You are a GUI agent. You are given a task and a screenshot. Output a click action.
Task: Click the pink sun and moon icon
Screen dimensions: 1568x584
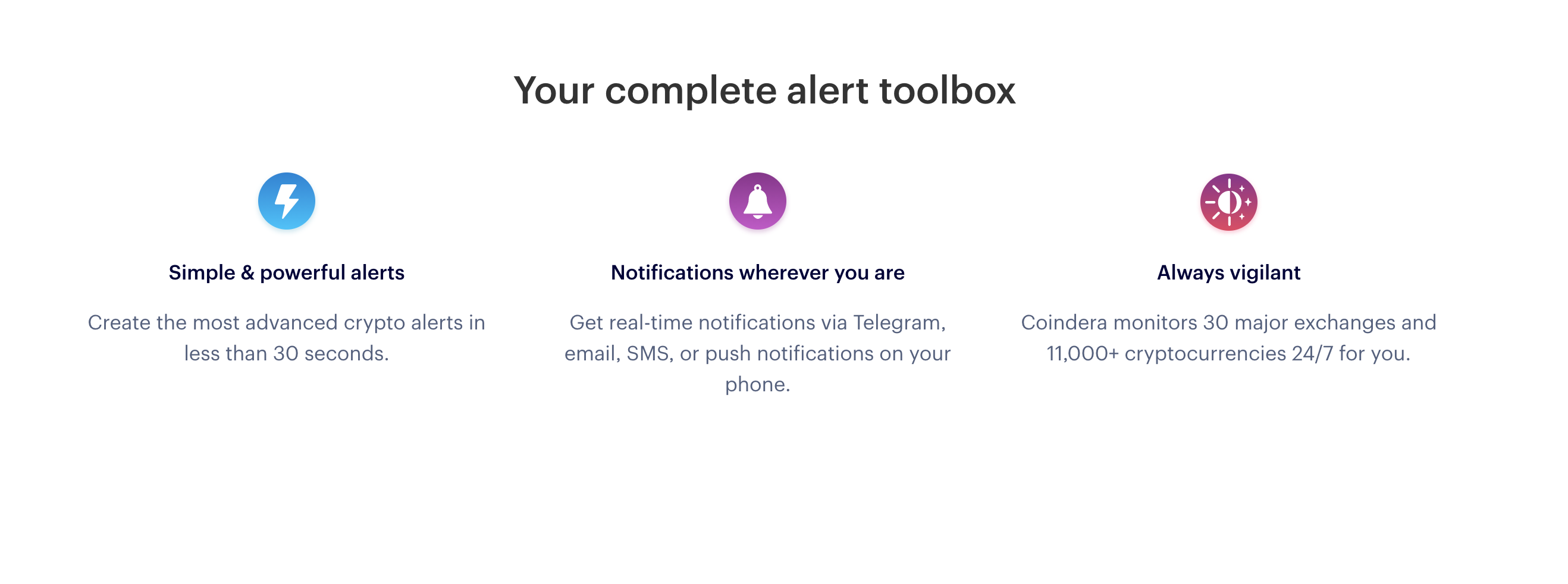(x=1228, y=202)
